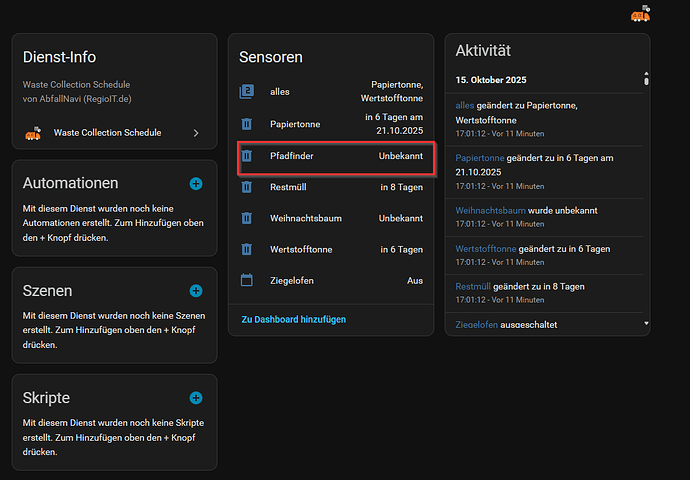Click the Wertstofftonne trash icon in Sensoren

tap(247, 249)
